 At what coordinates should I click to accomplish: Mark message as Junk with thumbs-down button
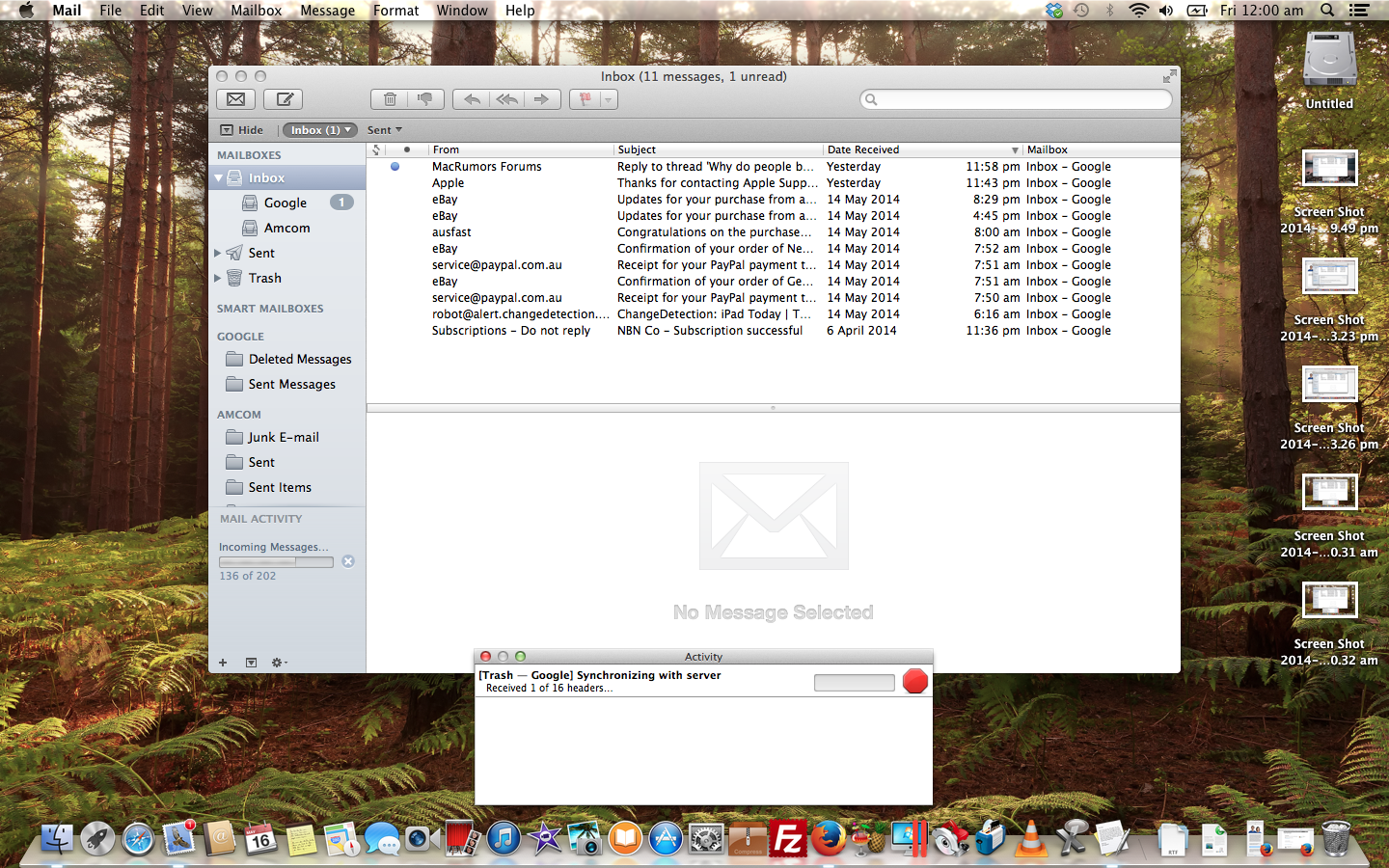point(425,99)
